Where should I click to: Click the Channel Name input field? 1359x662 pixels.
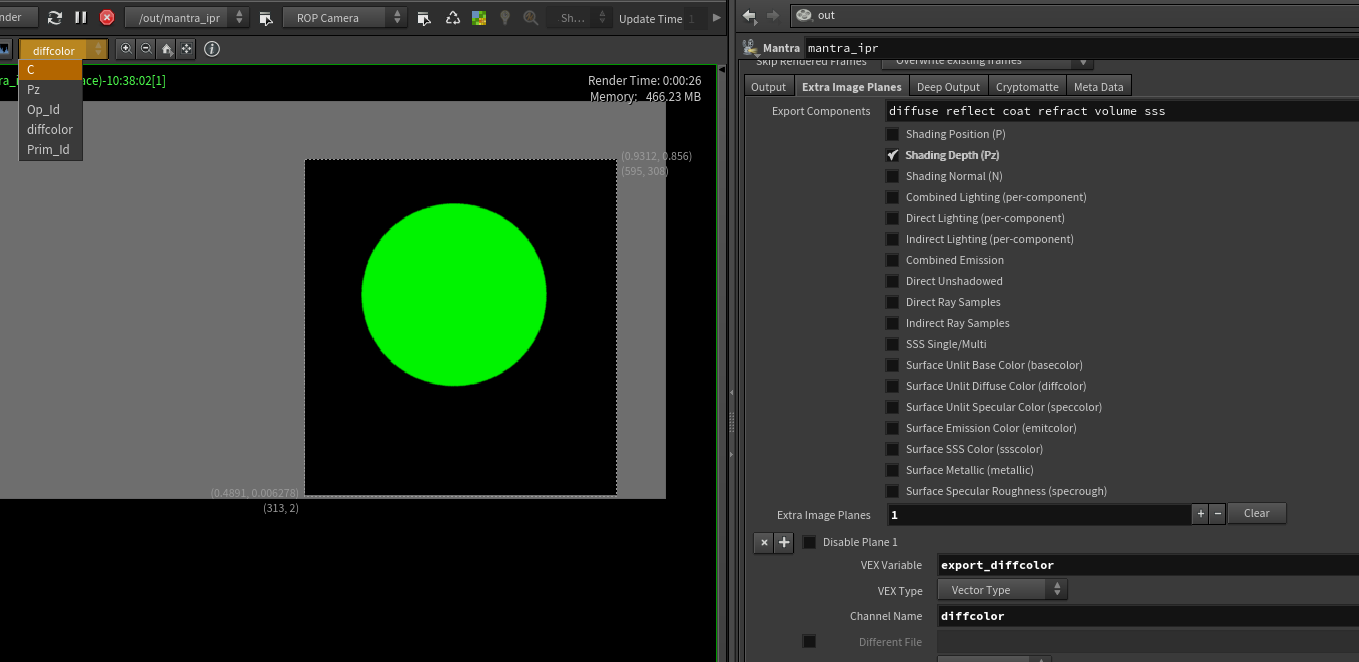(1140, 616)
